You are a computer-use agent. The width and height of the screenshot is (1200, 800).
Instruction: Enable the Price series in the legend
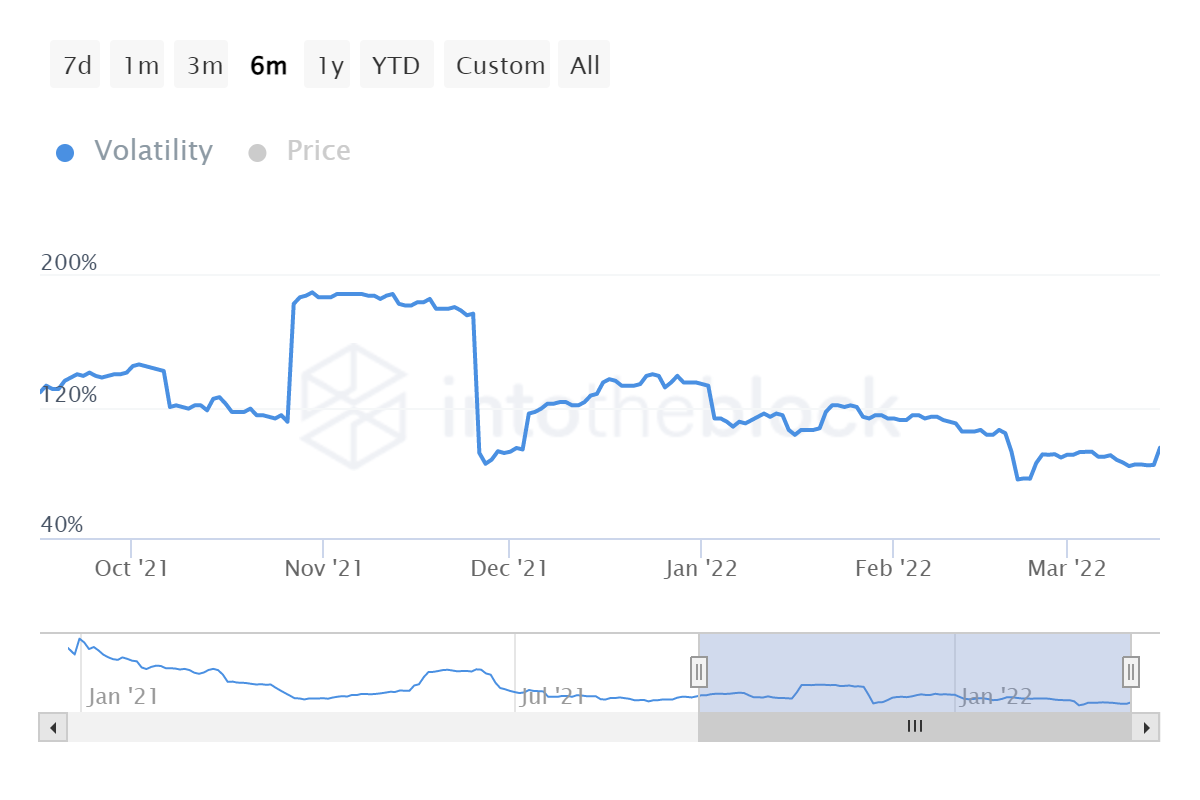(x=317, y=150)
